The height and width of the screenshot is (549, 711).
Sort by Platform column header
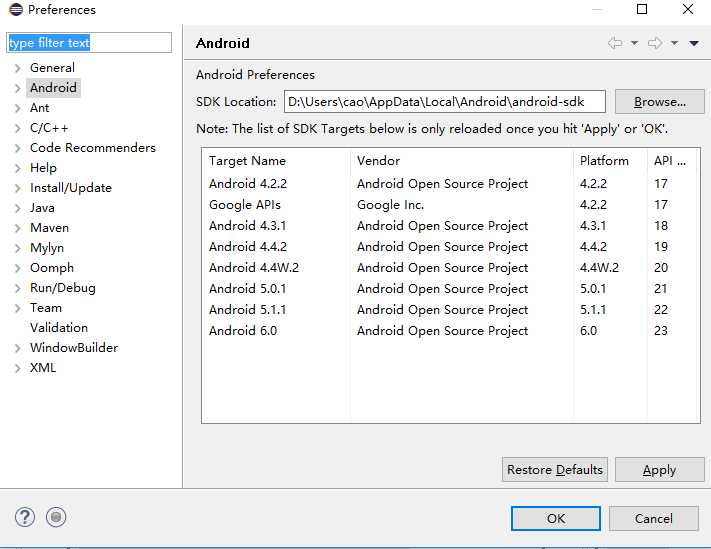(610, 161)
